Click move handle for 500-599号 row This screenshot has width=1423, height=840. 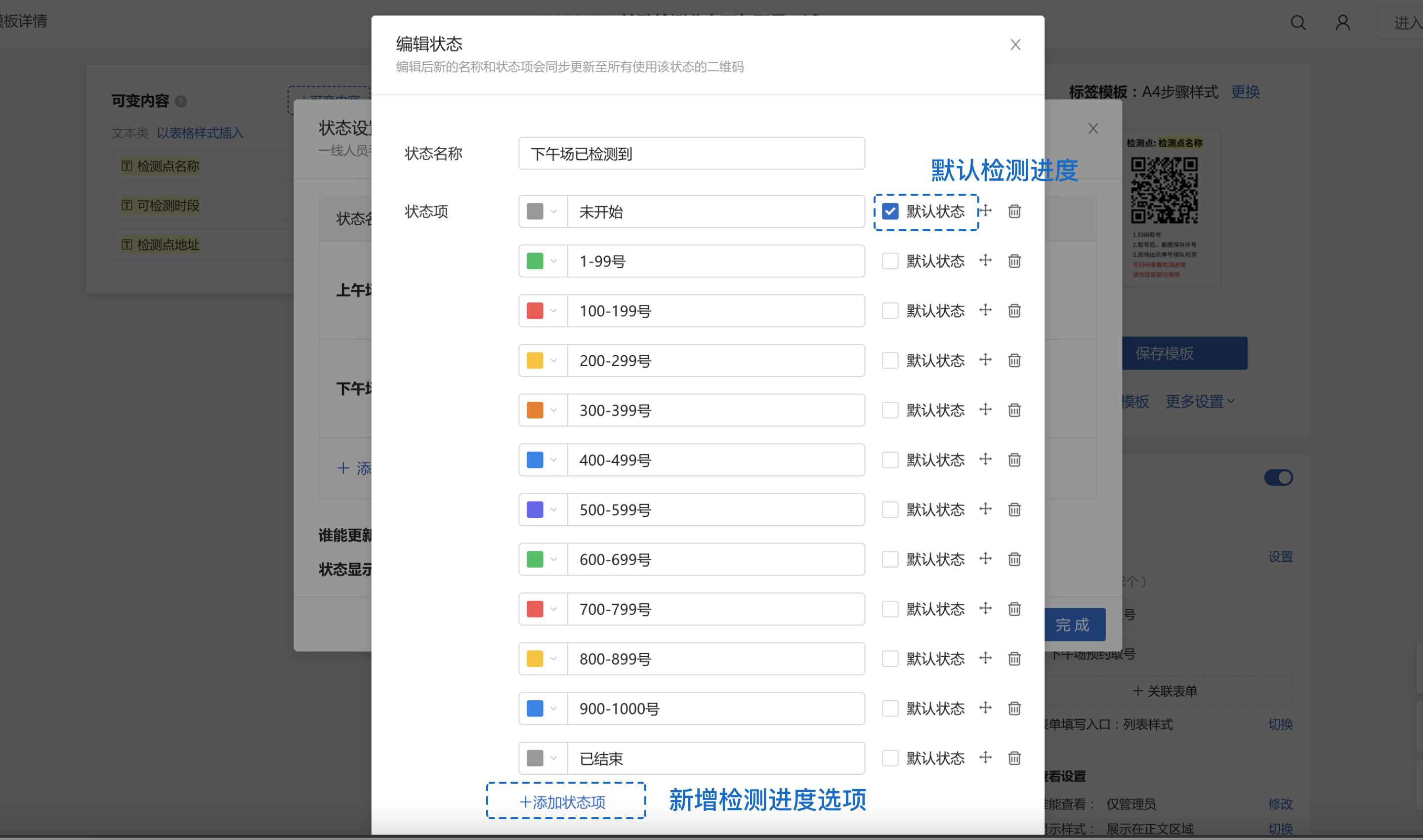click(985, 509)
